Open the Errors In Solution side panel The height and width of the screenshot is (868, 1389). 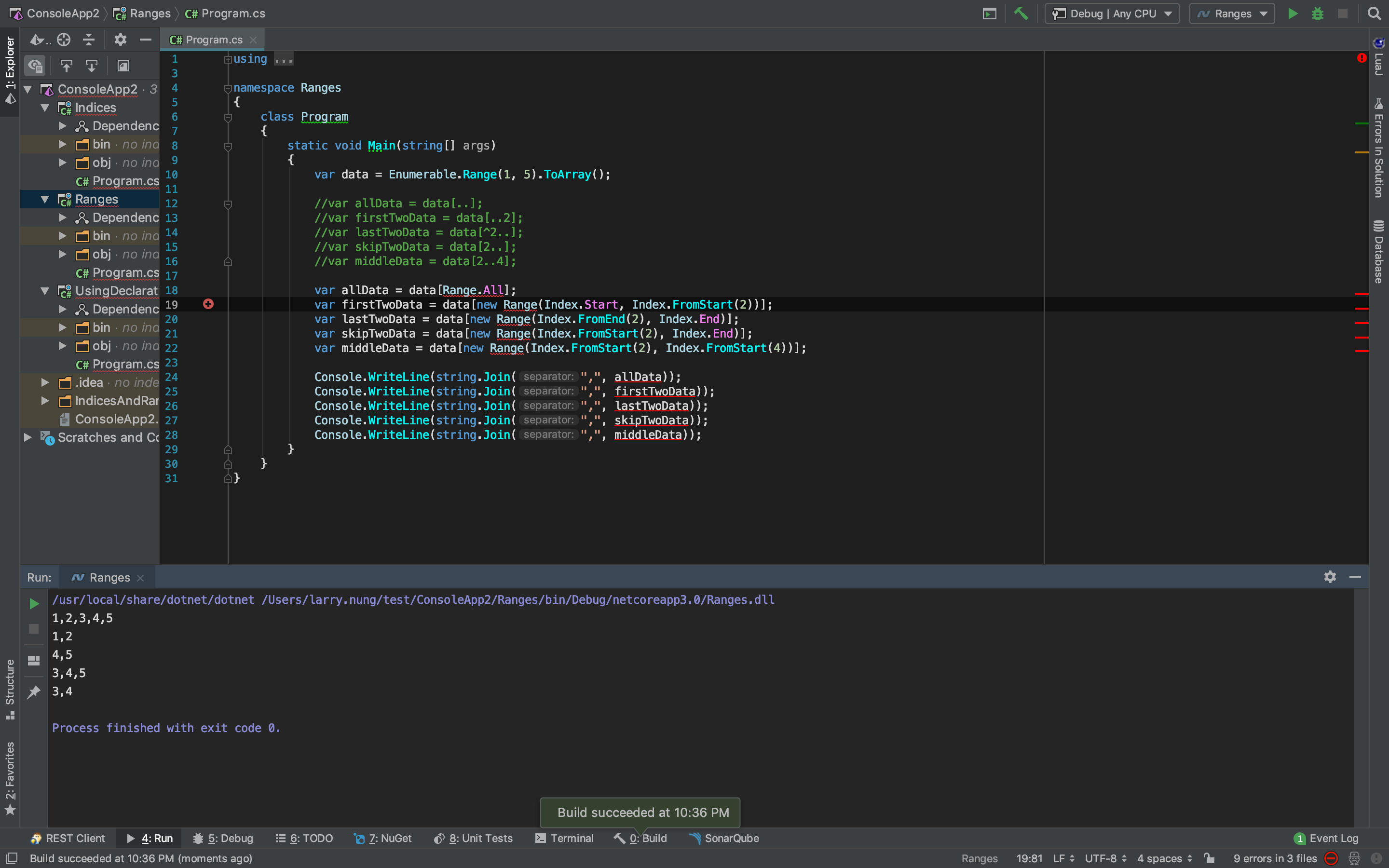click(x=1379, y=148)
